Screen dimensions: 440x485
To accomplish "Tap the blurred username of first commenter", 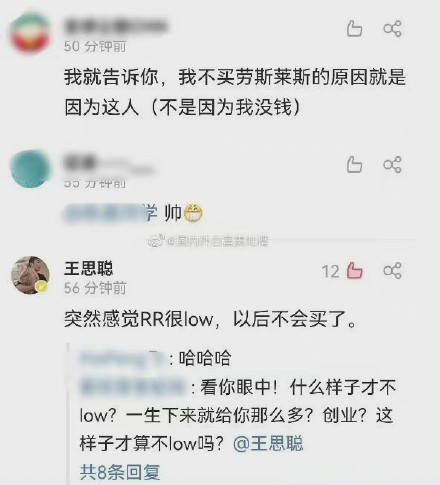I will (x=115, y=26).
